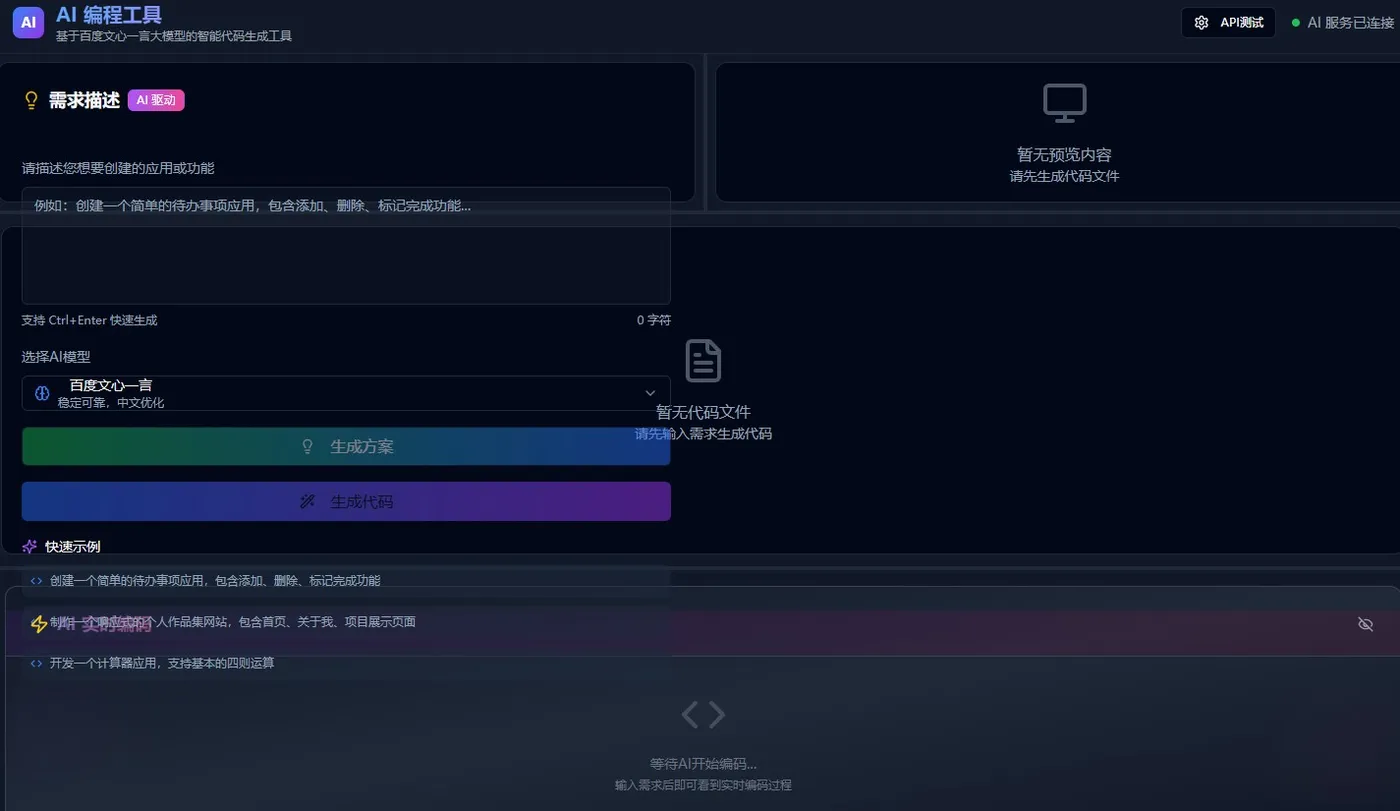Click the lightning bolt icon in bottom panel header
The width and height of the screenshot is (1400, 811).
tap(39, 624)
